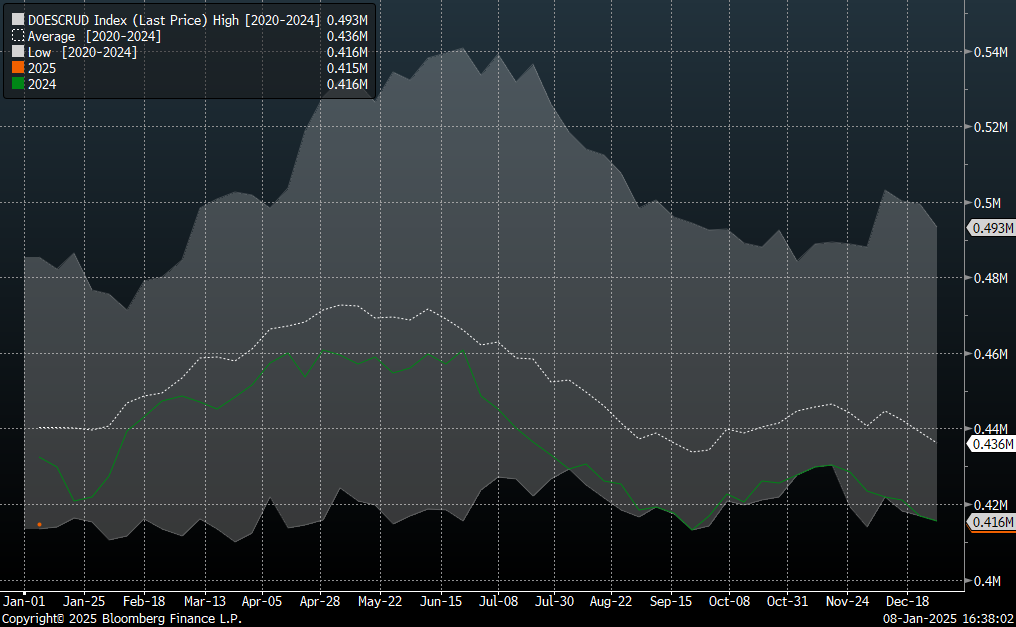The width and height of the screenshot is (1016, 627).
Task: Click the Sep-15 date on the x-axis
Action: [x=670, y=602]
